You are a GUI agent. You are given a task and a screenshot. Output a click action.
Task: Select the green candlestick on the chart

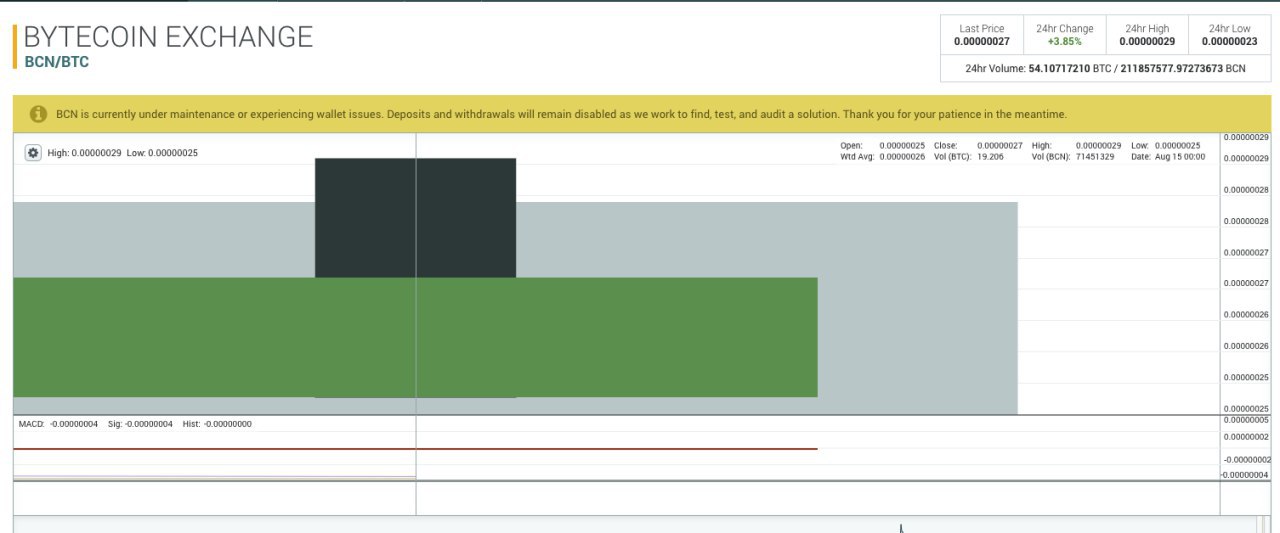415,337
